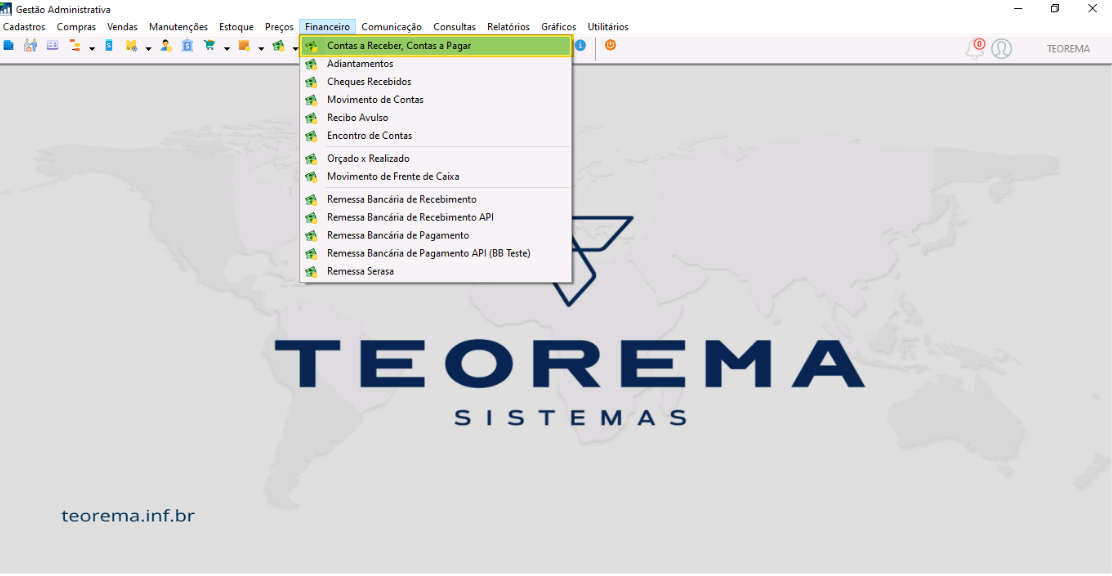Click the blue S document toolbar icon

pos(109,45)
